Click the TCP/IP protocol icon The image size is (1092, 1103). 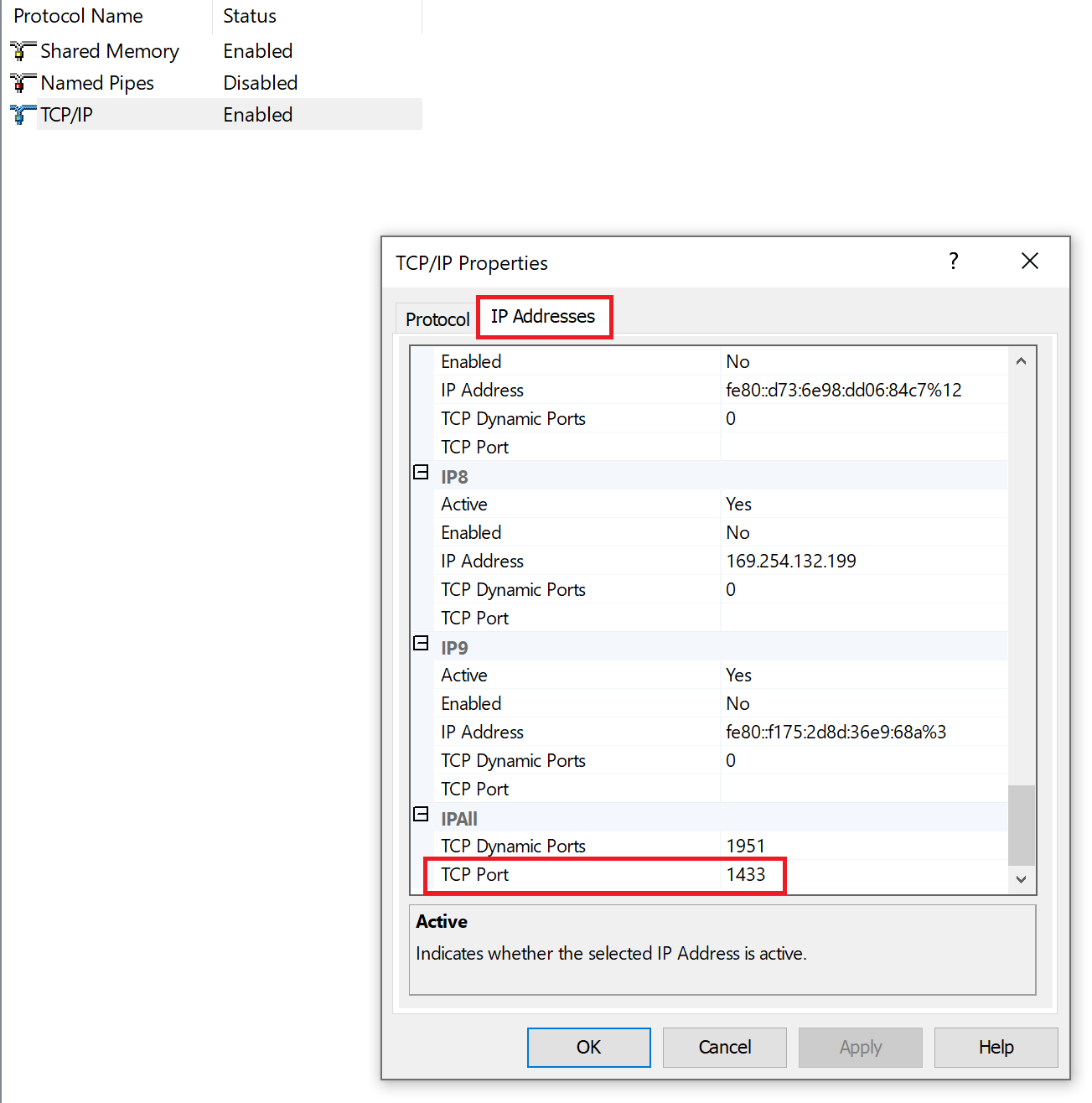[x=23, y=115]
